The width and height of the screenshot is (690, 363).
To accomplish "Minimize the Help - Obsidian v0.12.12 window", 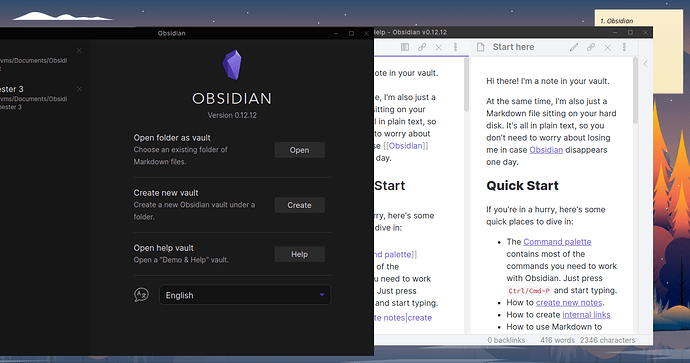I will (x=615, y=33).
